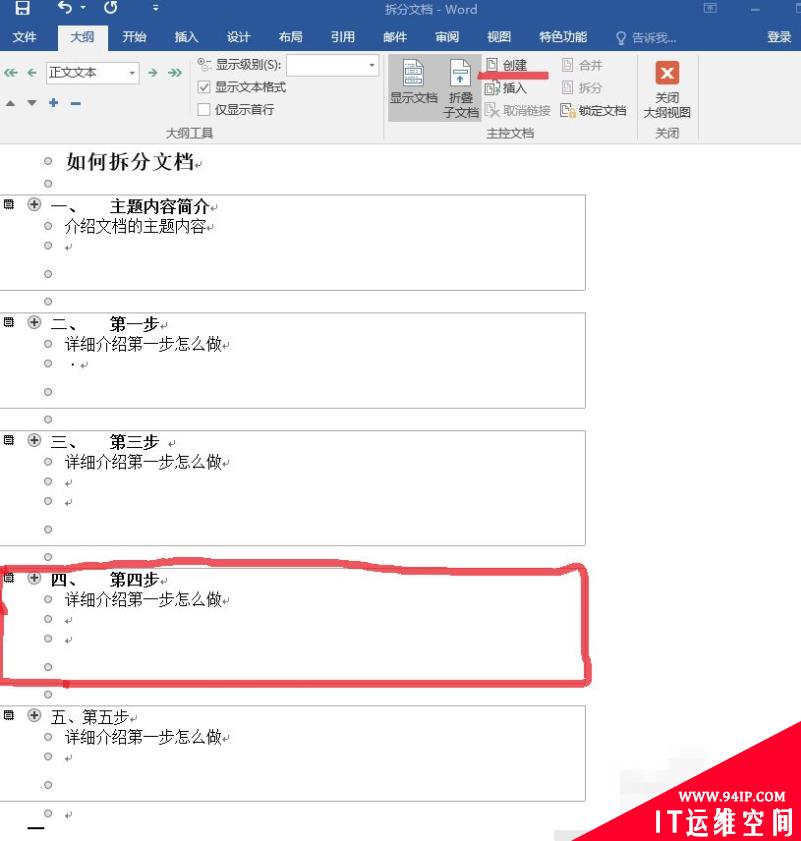801x841 pixels.
Task: Click 合并 subdocuments button
Action: coord(582,65)
